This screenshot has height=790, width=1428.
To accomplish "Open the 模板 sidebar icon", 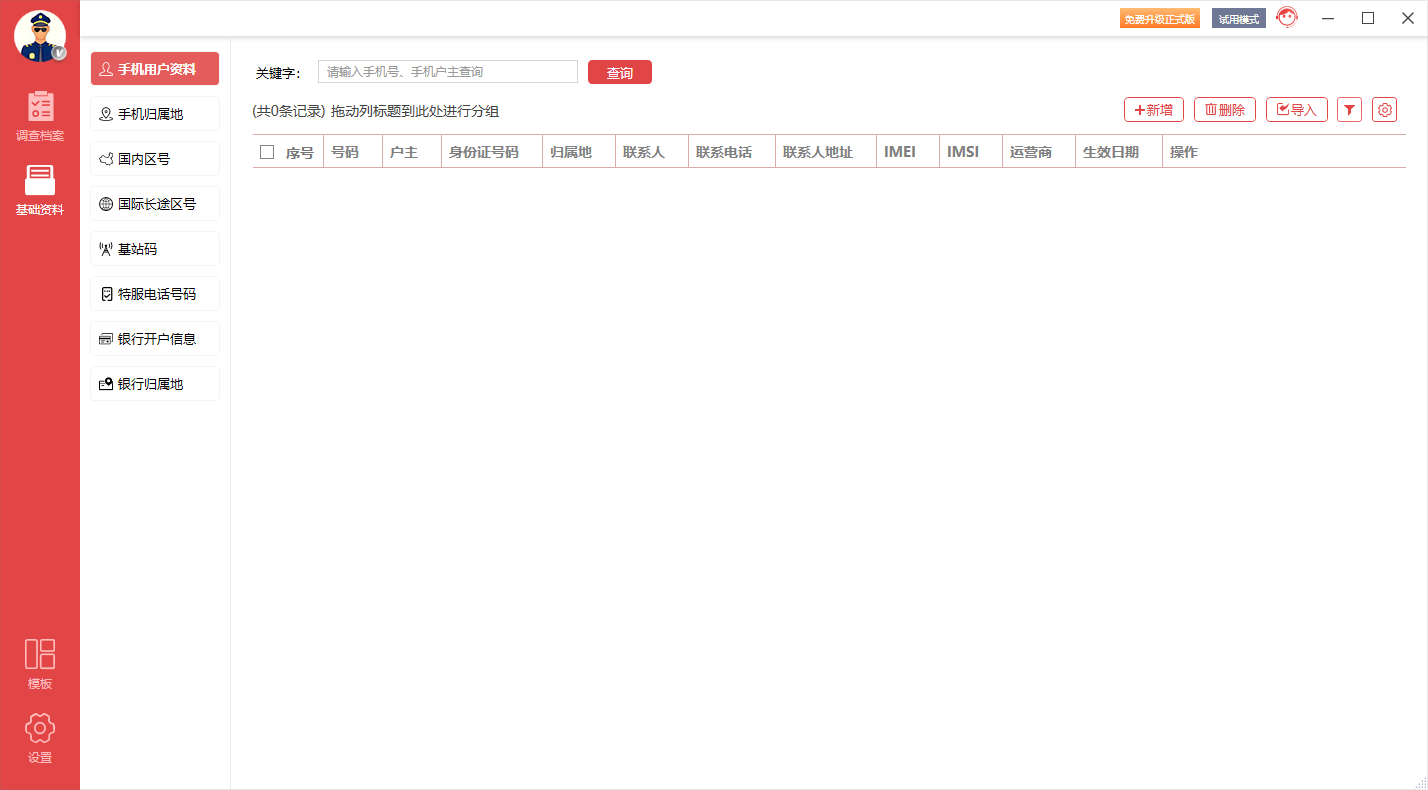I will (40, 662).
